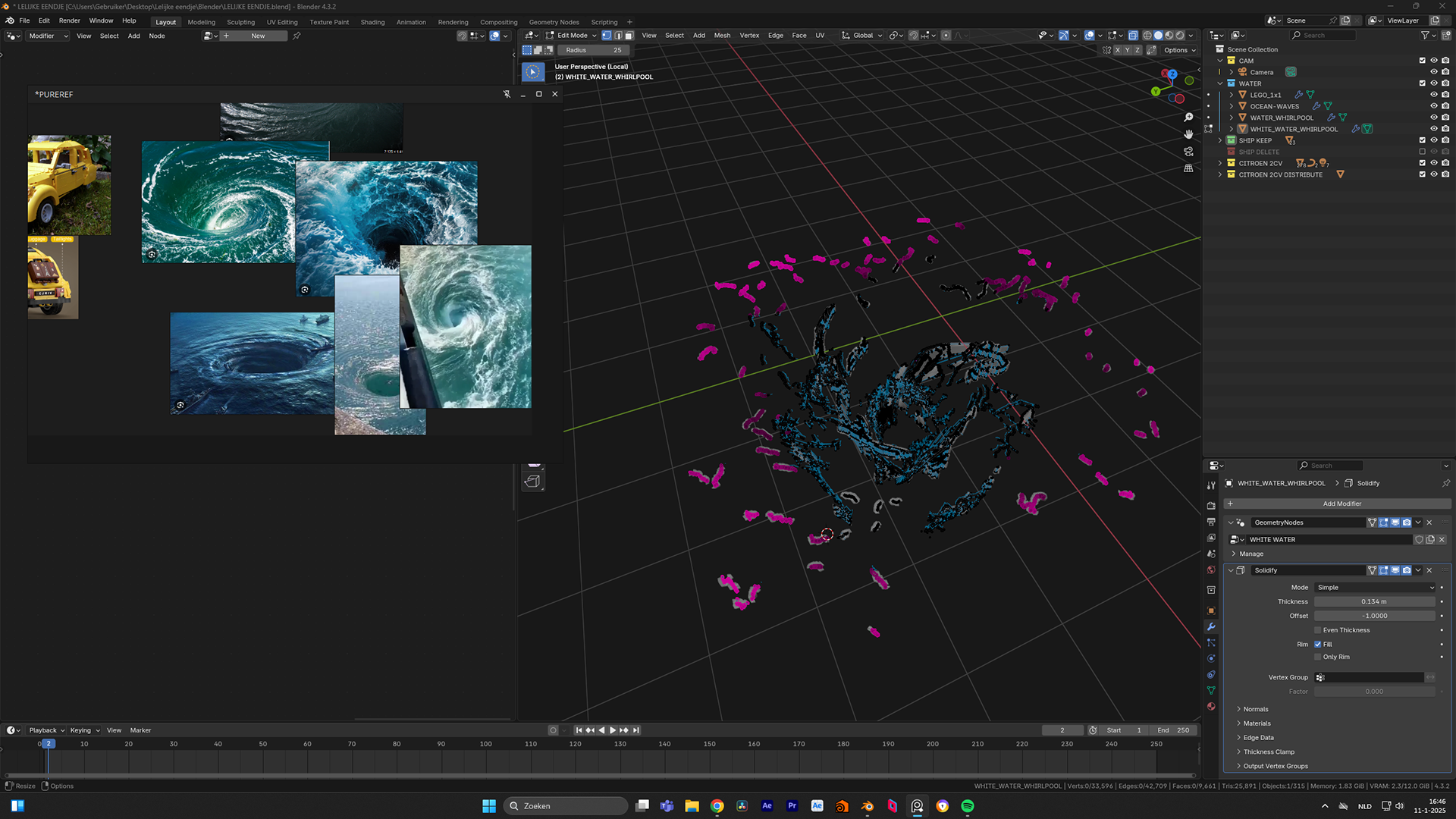Screen dimensions: 1456x819
Task: Click the Add Modifier button
Action: tap(1341, 504)
